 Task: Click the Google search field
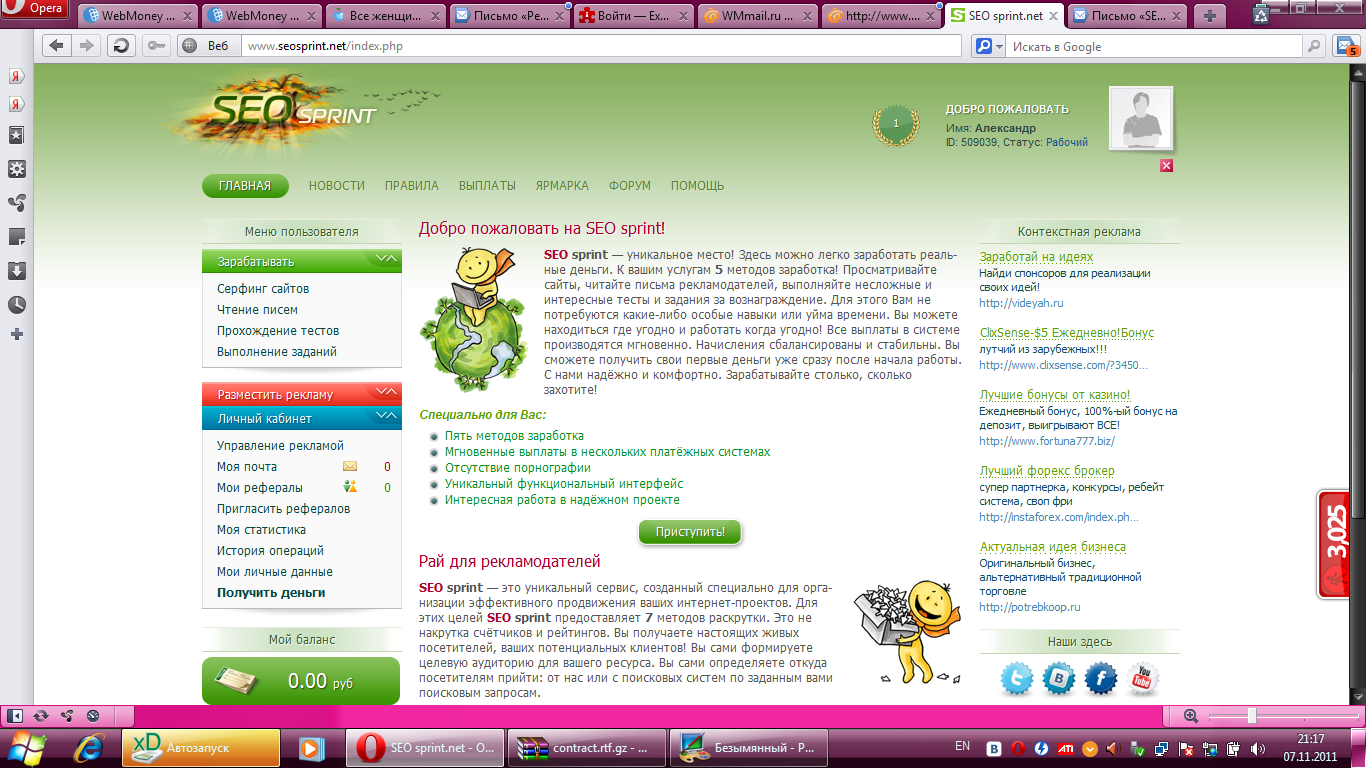click(1155, 46)
